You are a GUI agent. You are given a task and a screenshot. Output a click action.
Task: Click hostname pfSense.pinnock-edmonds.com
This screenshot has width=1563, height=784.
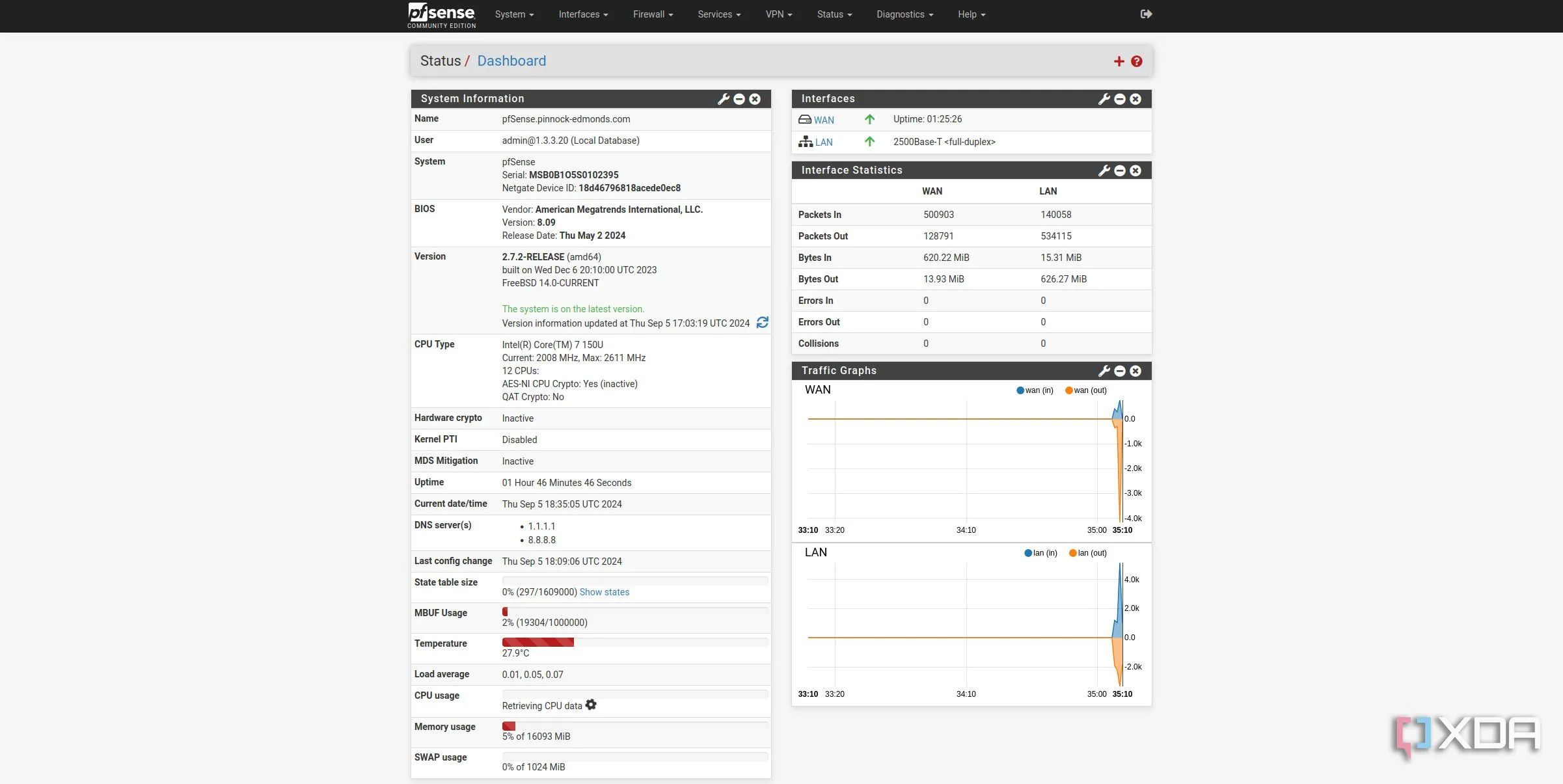pos(566,119)
